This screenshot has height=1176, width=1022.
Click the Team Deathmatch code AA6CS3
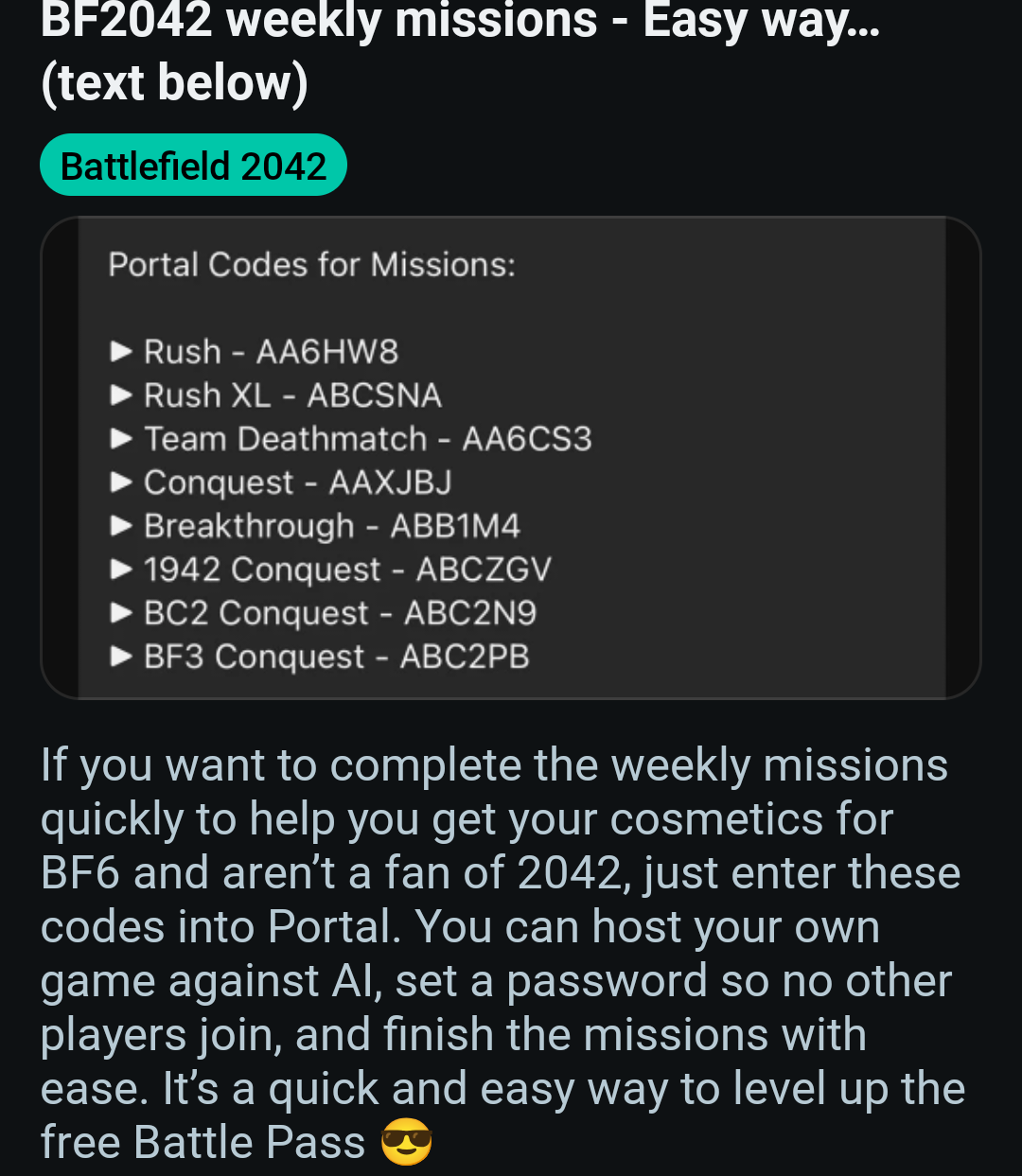(x=527, y=439)
